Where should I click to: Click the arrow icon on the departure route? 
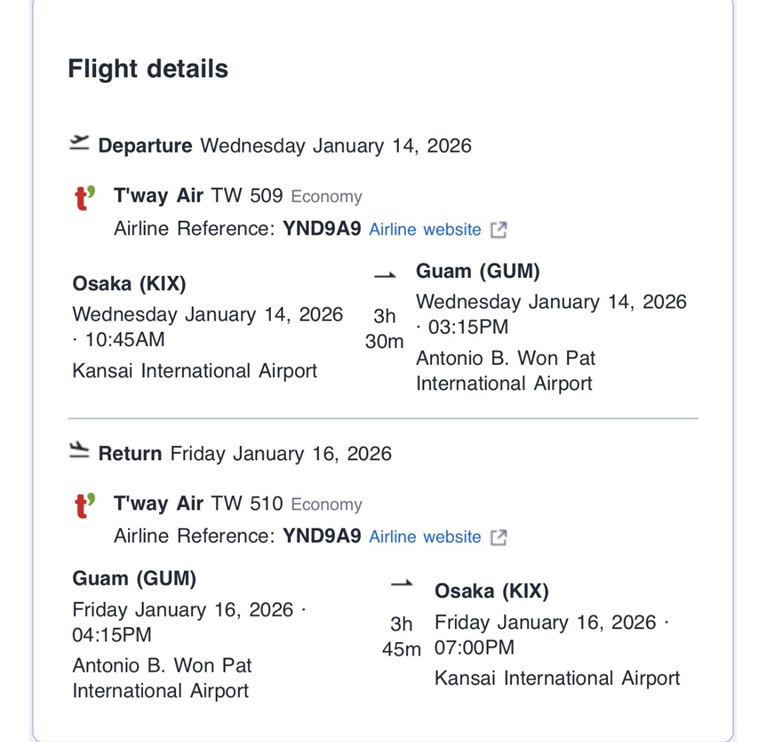click(385, 273)
